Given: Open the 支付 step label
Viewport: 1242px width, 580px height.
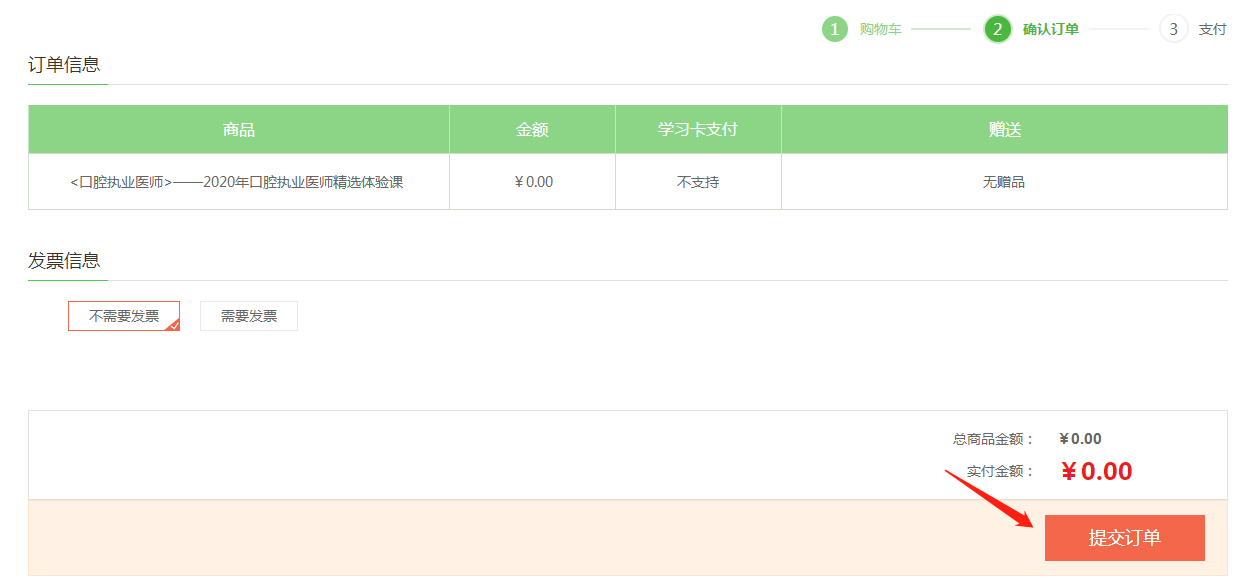Looking at the screenshot, I should coord(1212,29).
